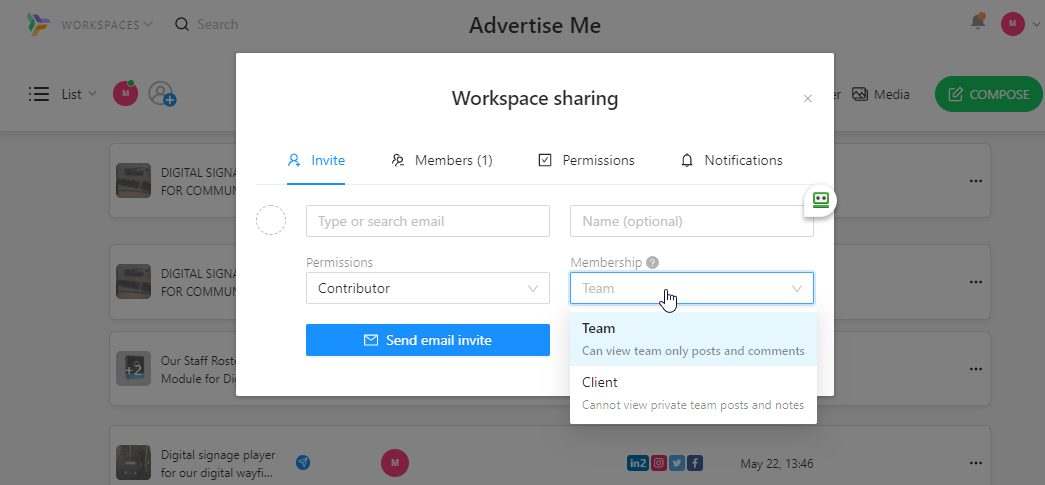The width and height of the screenshot is (1045, 485).
Task: Click the LinkedIn icon on the bottom post
Action: (637, 463)
